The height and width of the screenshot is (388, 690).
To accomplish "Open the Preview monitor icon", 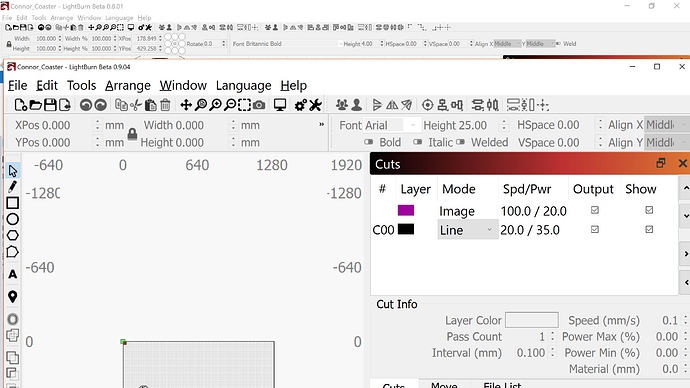I will [280, 105].
